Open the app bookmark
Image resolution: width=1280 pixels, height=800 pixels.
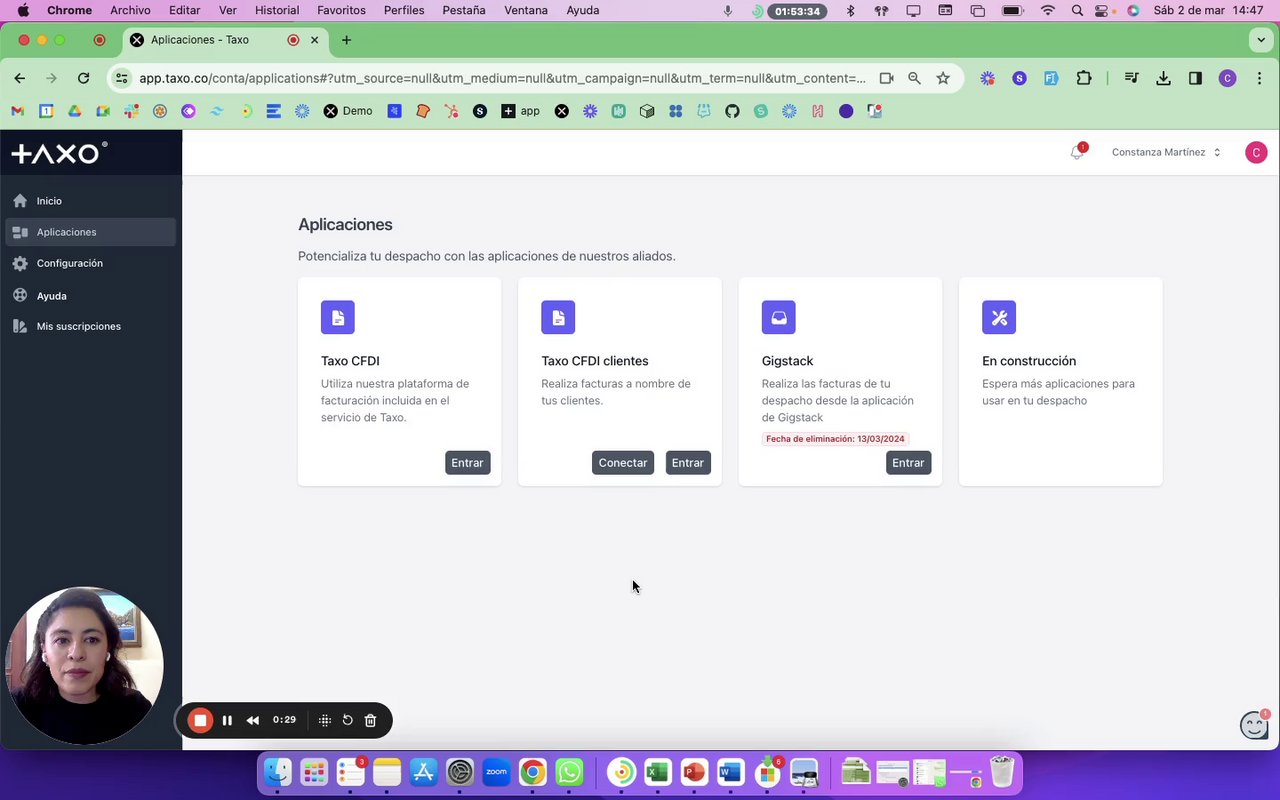[520, 111]
